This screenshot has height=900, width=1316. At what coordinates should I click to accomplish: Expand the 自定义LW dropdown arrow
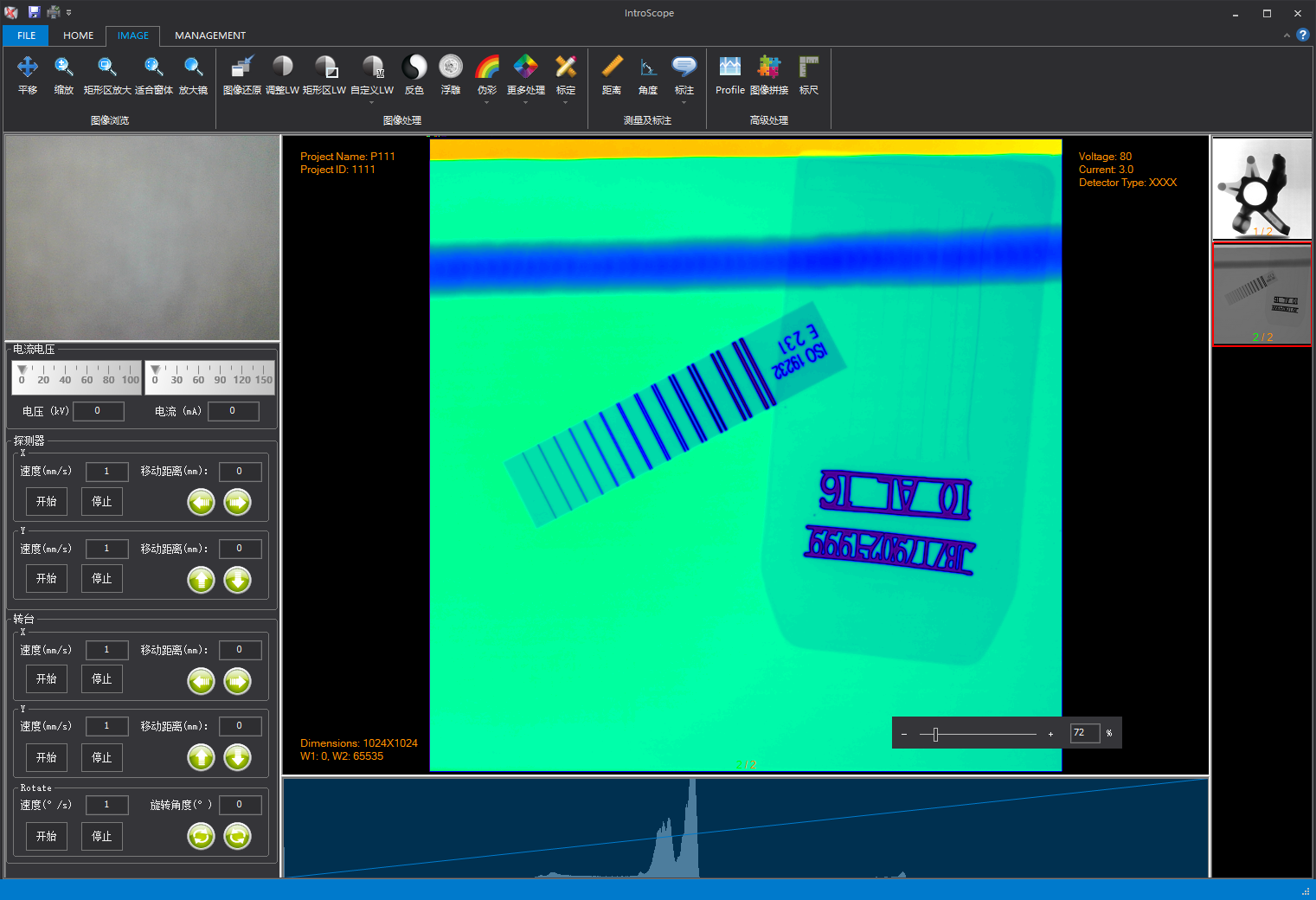[x=372, y=102]
